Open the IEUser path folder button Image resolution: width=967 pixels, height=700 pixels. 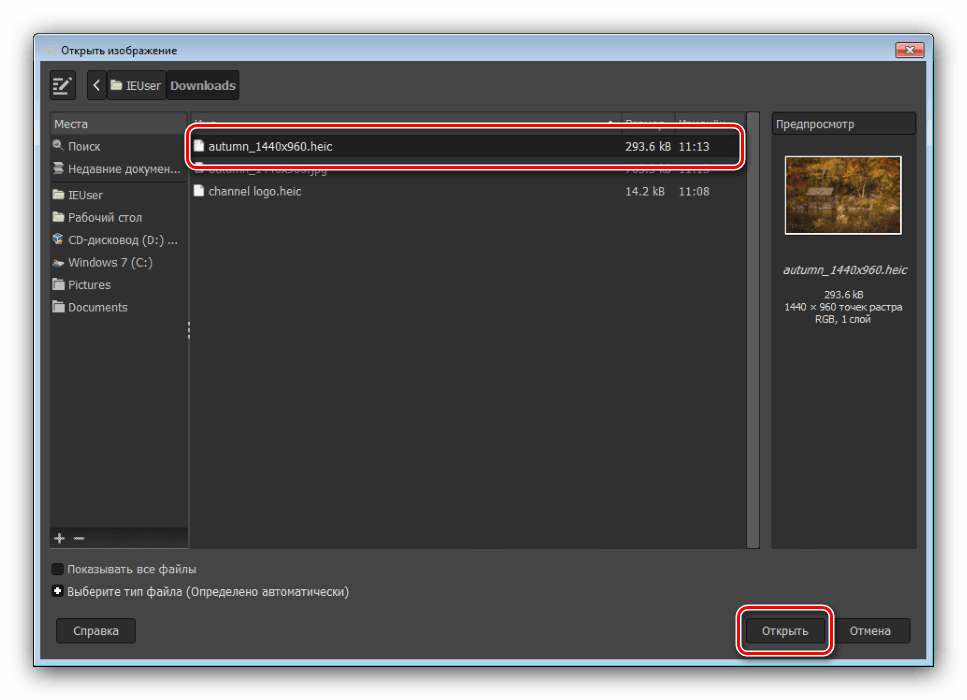click(x=136, y=85)
